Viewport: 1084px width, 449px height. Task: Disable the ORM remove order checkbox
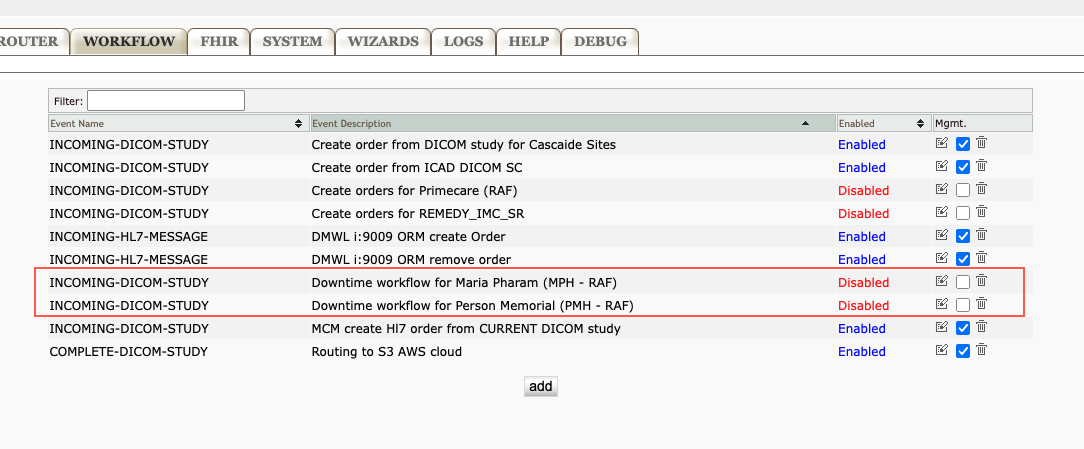click(962, 259)
